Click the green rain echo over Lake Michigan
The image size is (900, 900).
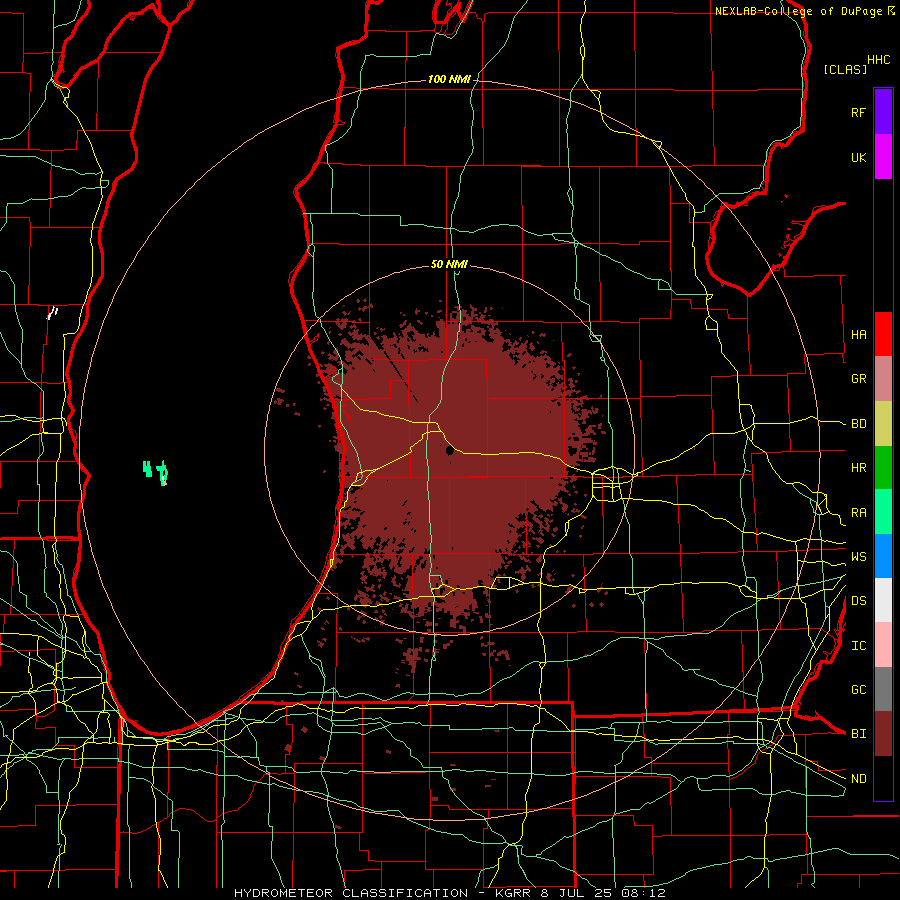156,471
